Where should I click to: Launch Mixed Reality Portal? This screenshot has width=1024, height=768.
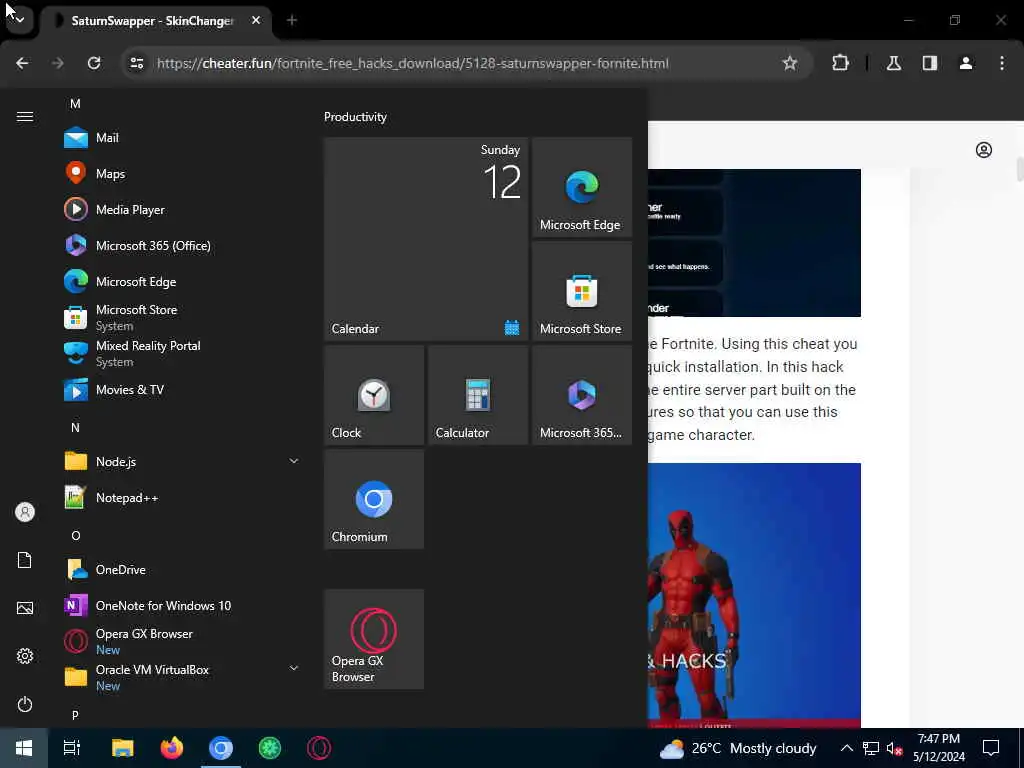[x=182, y=353]
